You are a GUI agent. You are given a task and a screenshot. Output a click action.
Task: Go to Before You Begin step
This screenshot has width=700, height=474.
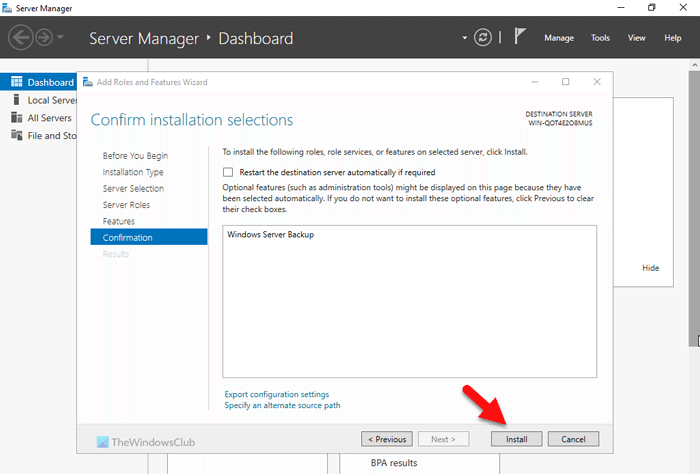135,156
